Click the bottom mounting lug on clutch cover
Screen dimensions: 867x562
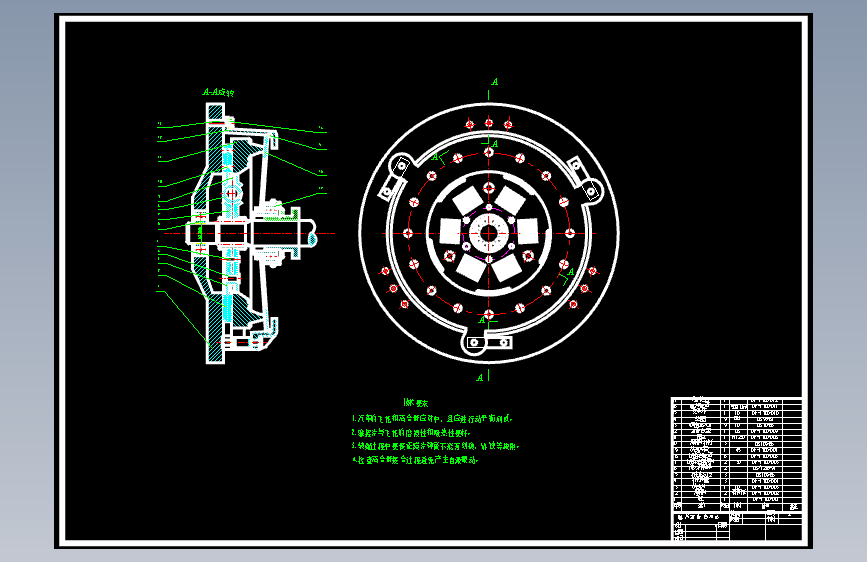487,343
